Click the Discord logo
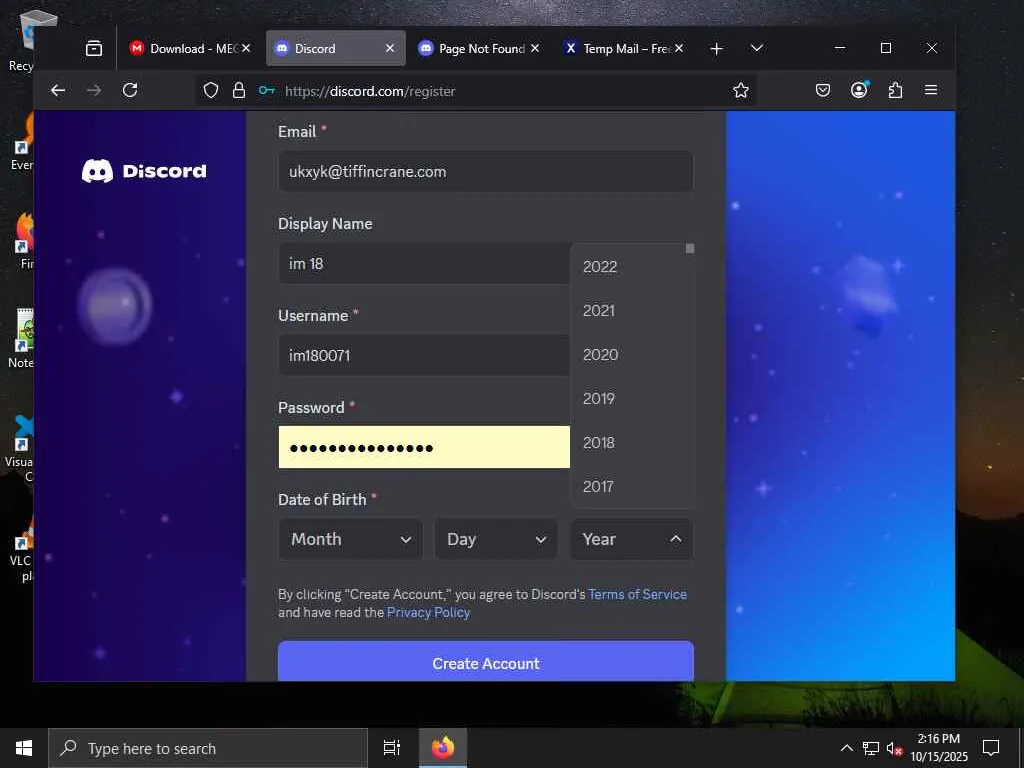The height and width of the screenshot is (768, 1024). point(144,171)
